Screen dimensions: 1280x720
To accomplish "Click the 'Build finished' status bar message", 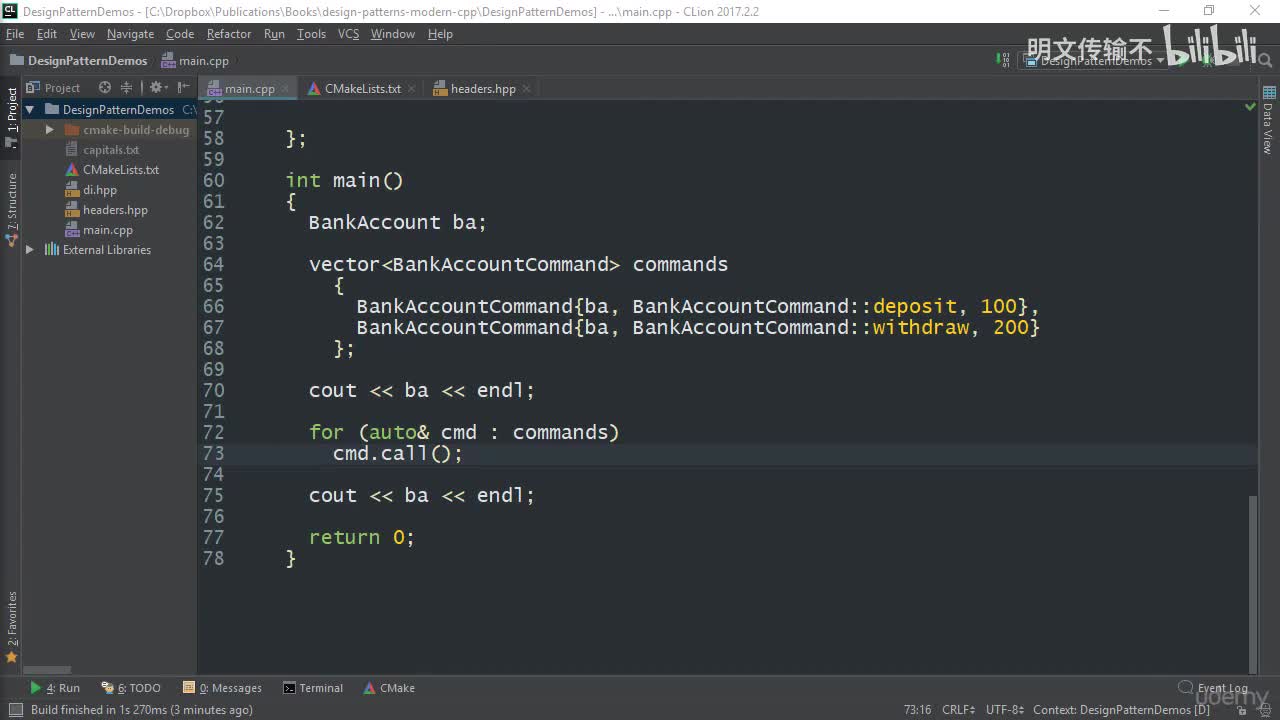I will coord(141,710).
